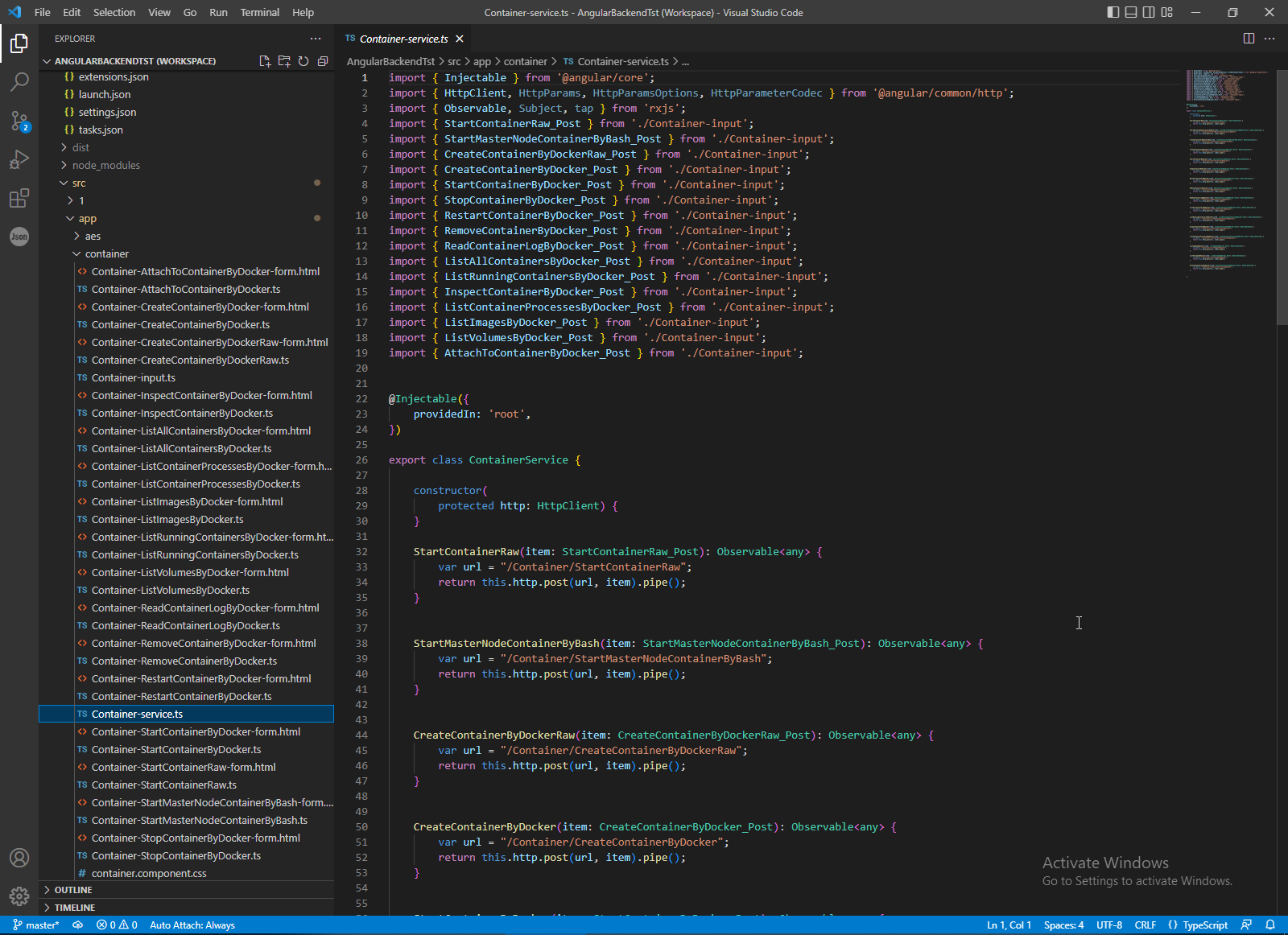
Task: Refresh the Explorer file tree
Action: tap(303, 60)
